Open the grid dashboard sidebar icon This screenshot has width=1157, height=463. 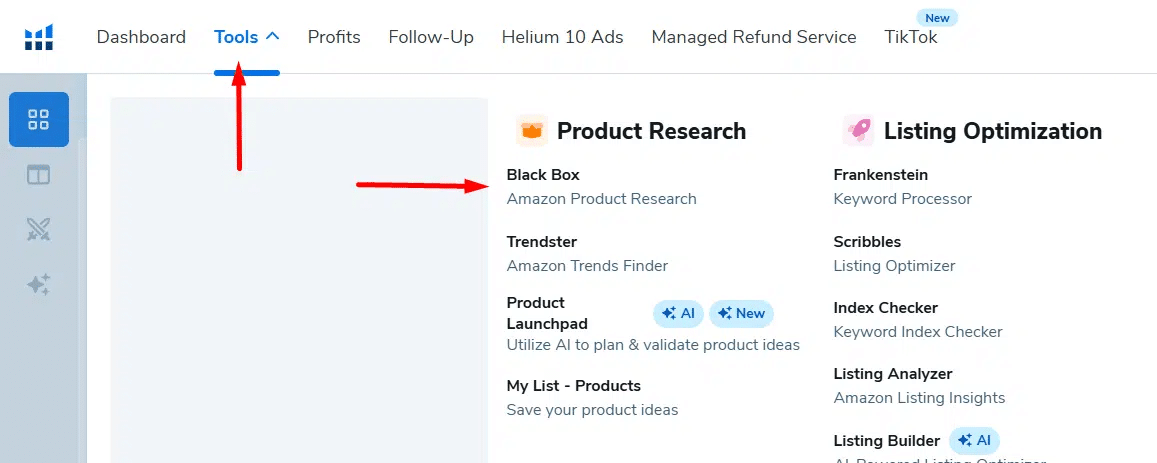point(39,120)
